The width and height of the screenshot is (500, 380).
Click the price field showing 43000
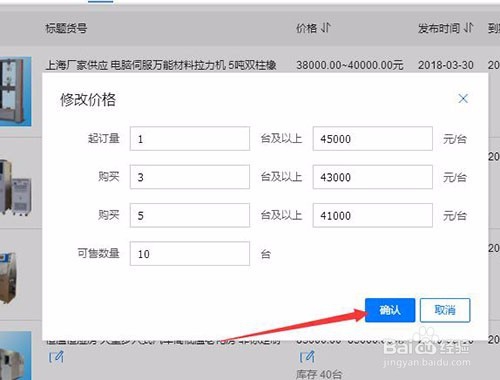[x=373, y=177]
